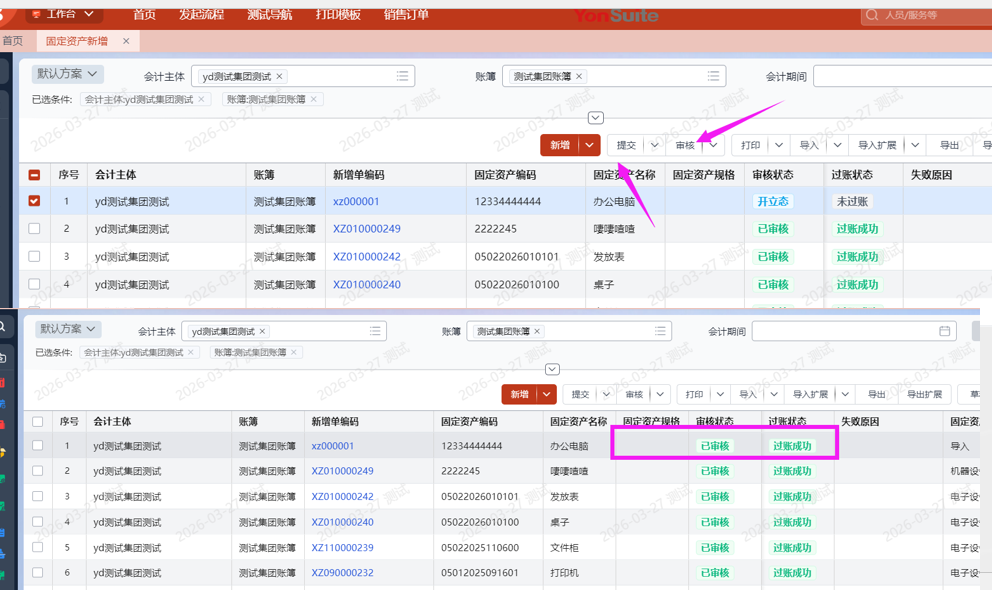
Task: Uncheck the ticked checkbox on the 开立态 row
Action: 34,201
